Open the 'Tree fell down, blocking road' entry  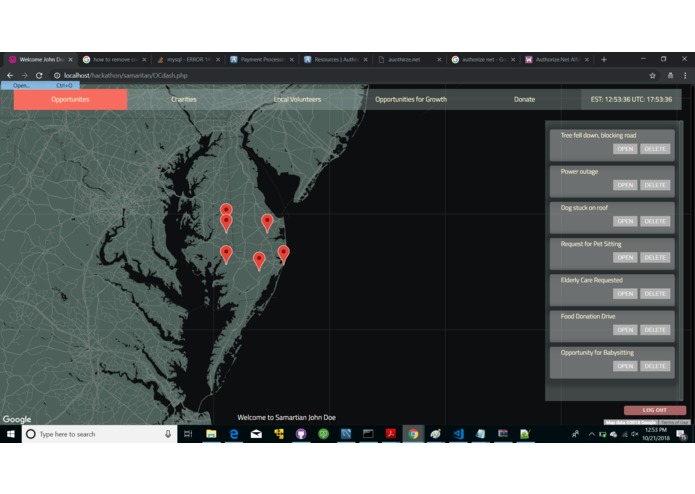point(625,149)
